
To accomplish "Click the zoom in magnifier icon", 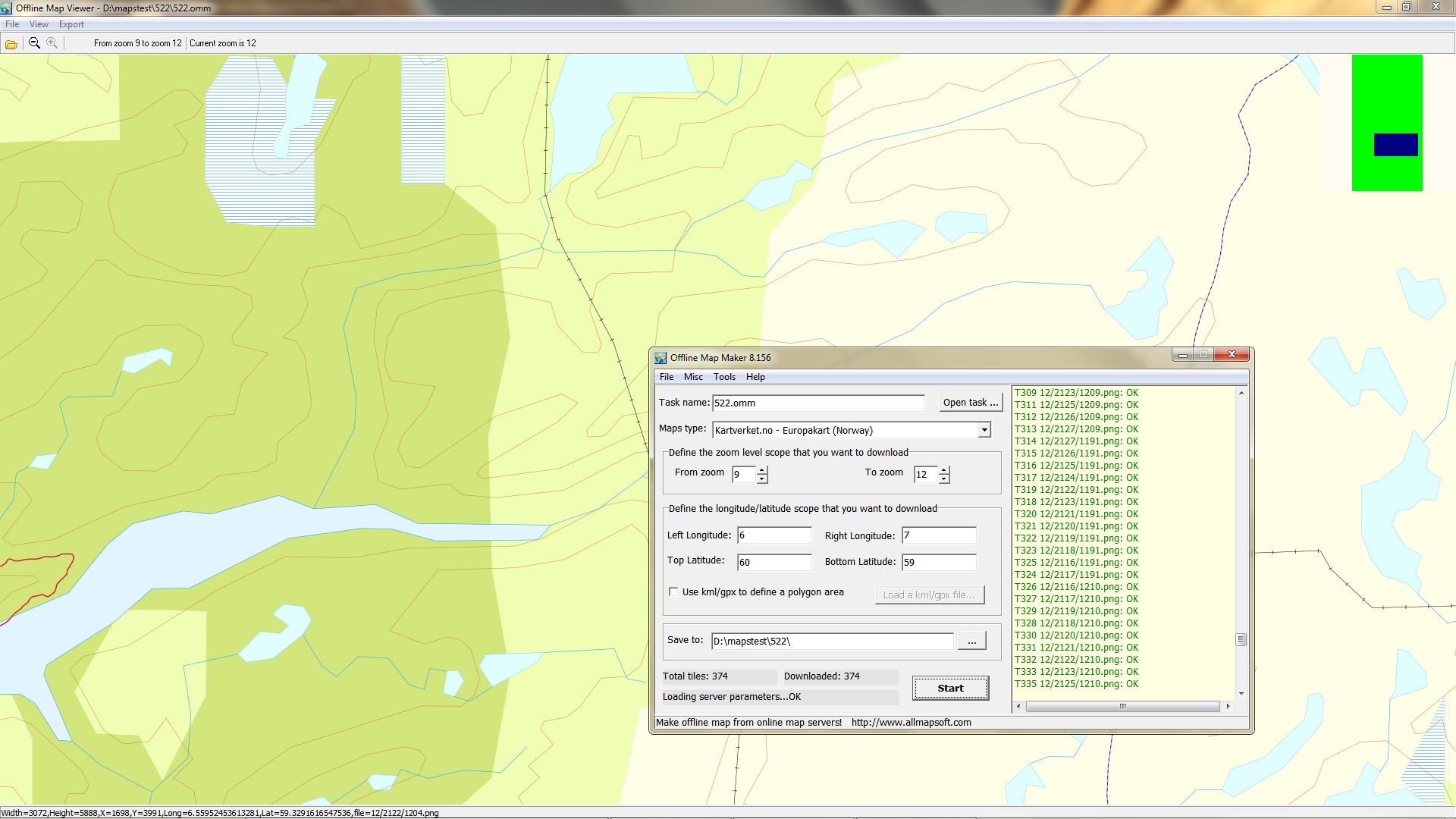I will click(52, 43).
